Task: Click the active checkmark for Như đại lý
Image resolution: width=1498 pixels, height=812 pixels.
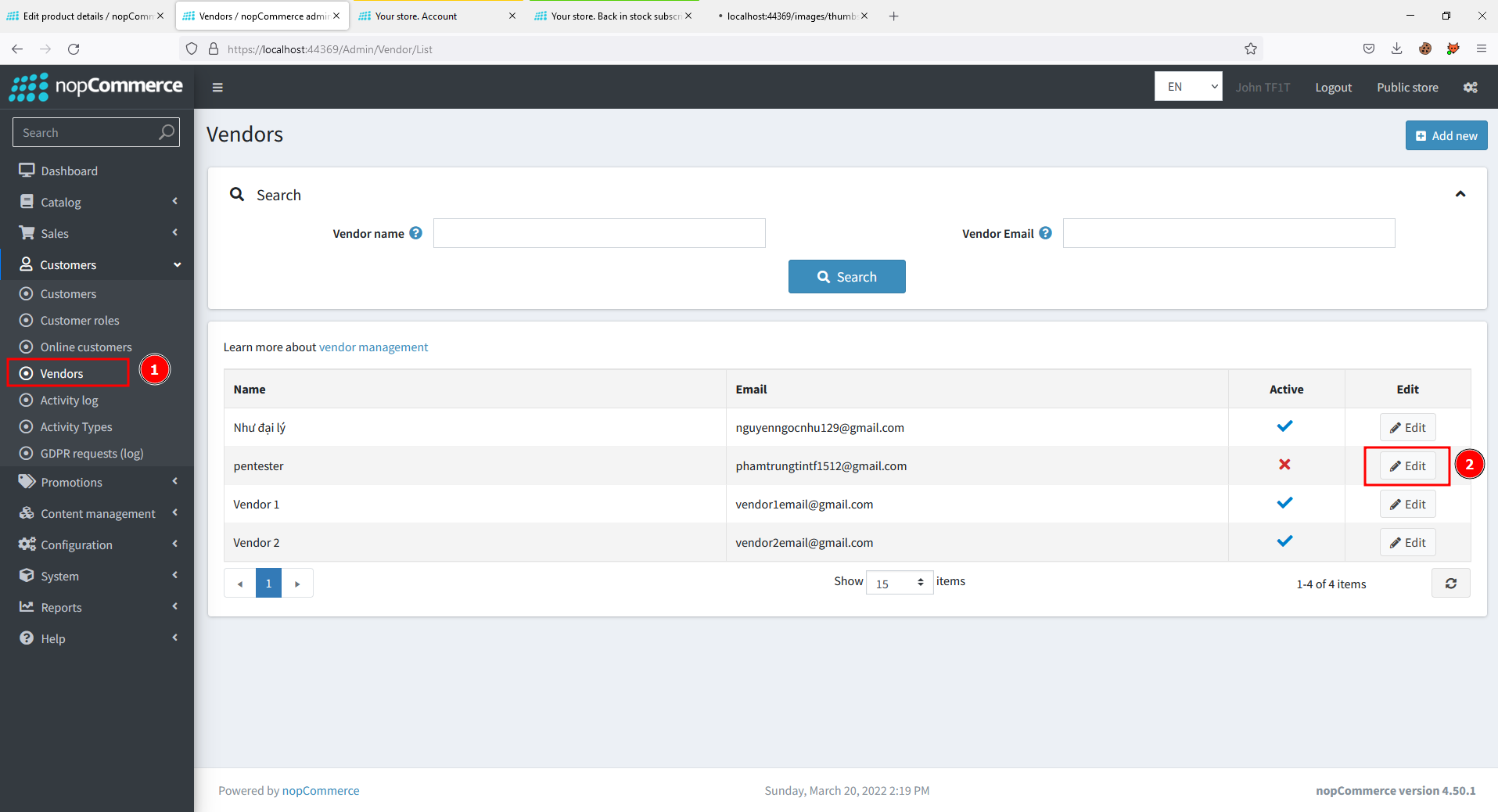Action: click(x=1285, y=426)
